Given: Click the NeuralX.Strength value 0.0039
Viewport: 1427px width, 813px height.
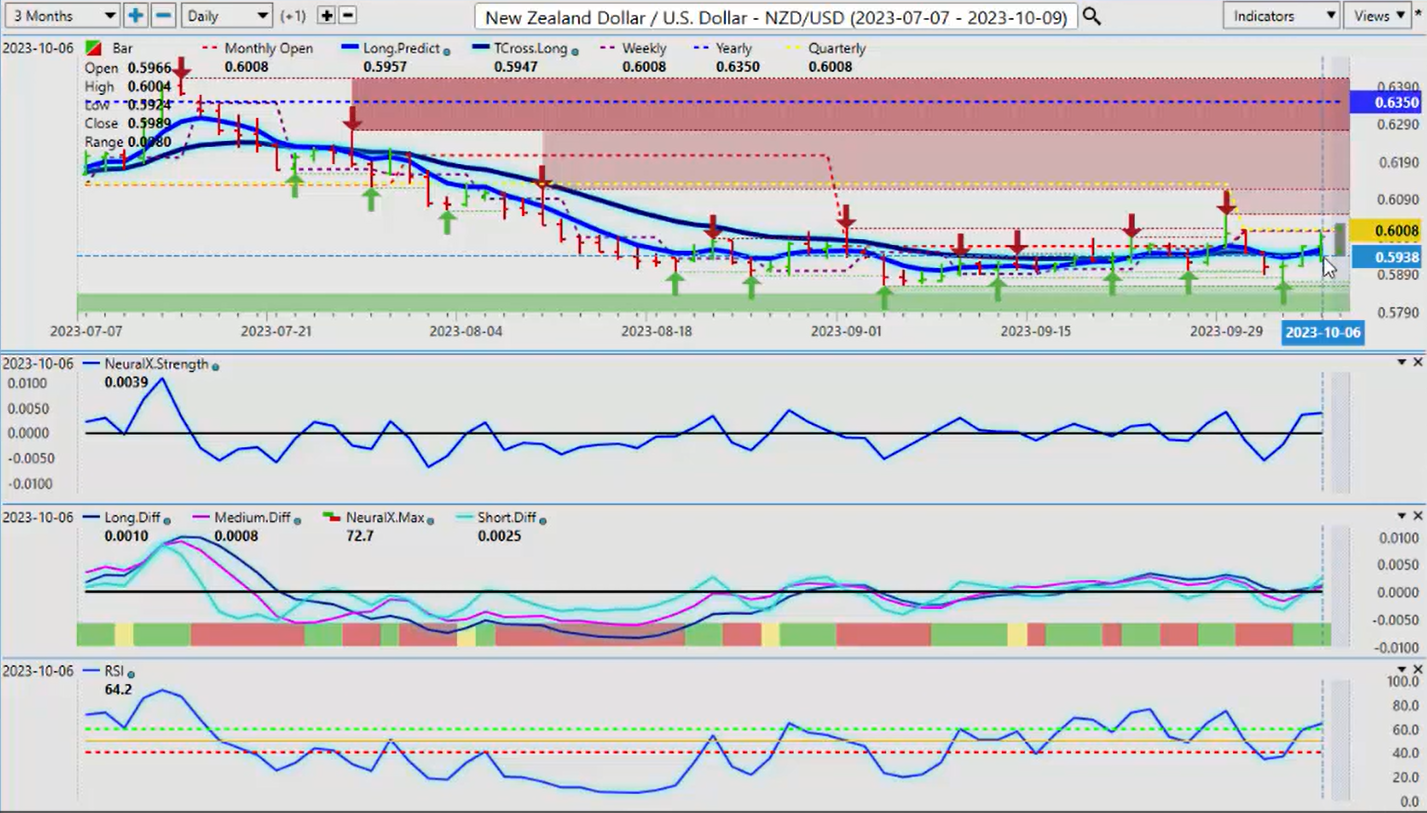Looking at the screenshot, I should click(126, 382).
